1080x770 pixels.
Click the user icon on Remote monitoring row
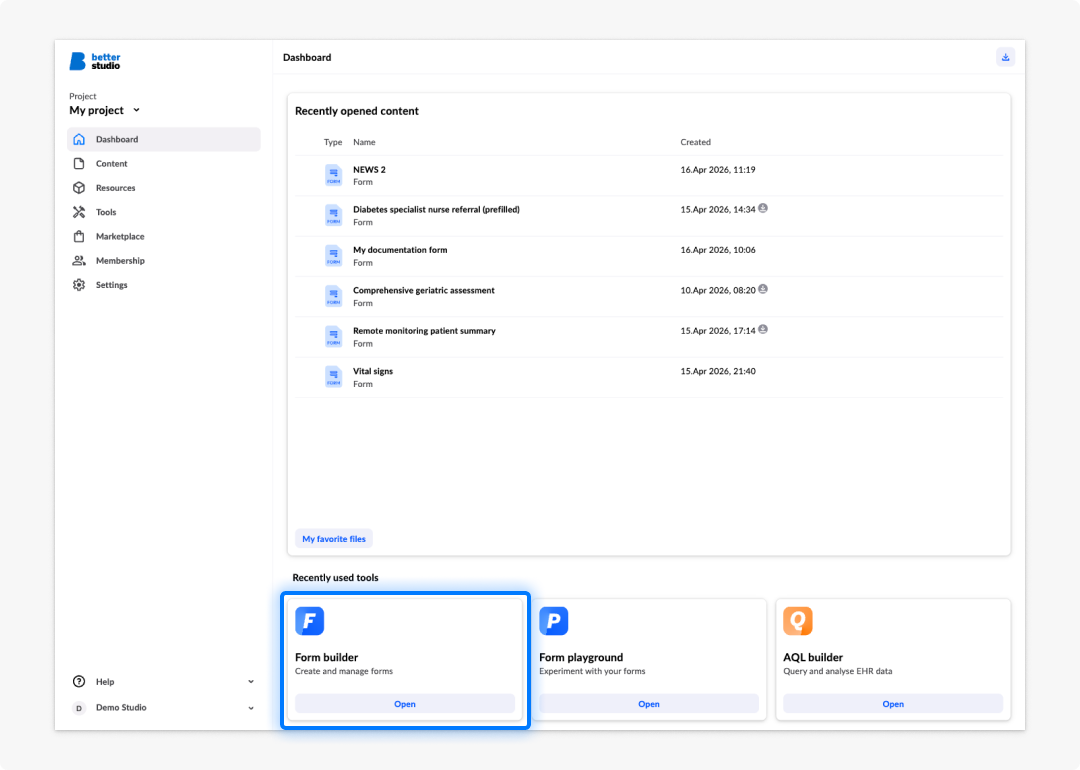(x=763, y=330)
